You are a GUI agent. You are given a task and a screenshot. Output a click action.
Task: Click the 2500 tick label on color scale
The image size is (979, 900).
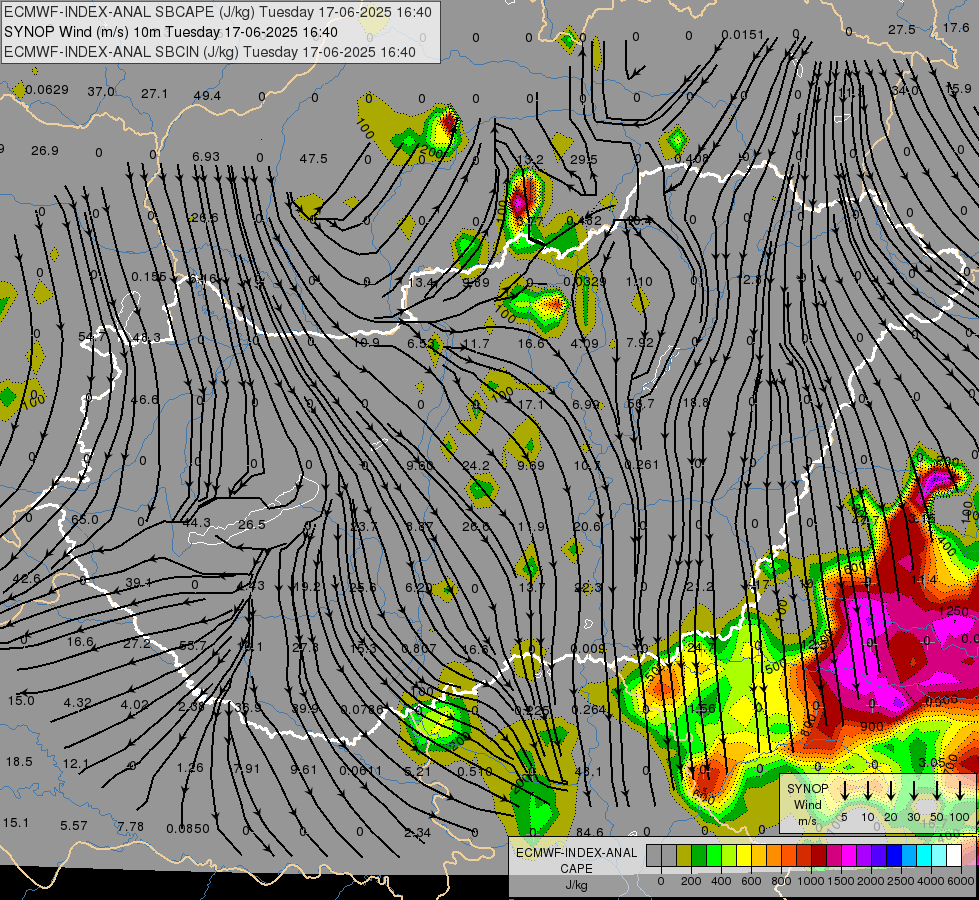901,881
